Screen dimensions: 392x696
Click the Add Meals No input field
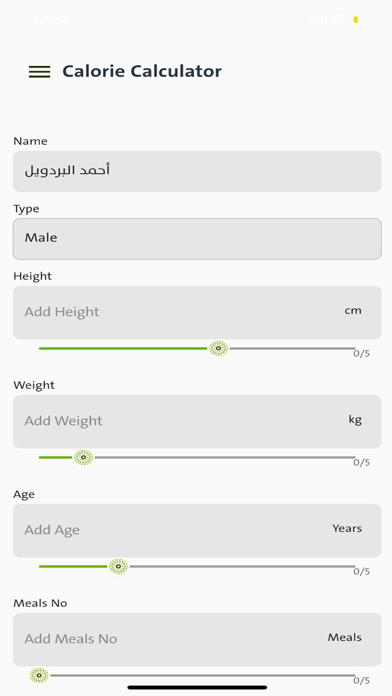tap(197, 639)
